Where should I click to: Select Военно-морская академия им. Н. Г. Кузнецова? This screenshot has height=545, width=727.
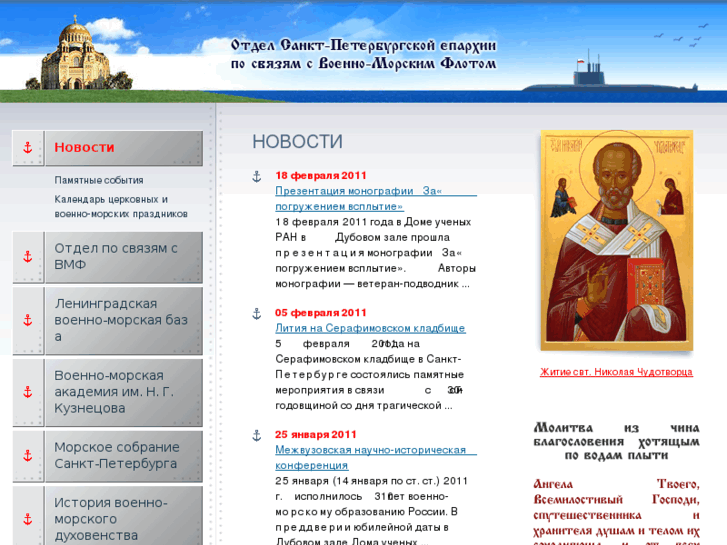point(124,392)
